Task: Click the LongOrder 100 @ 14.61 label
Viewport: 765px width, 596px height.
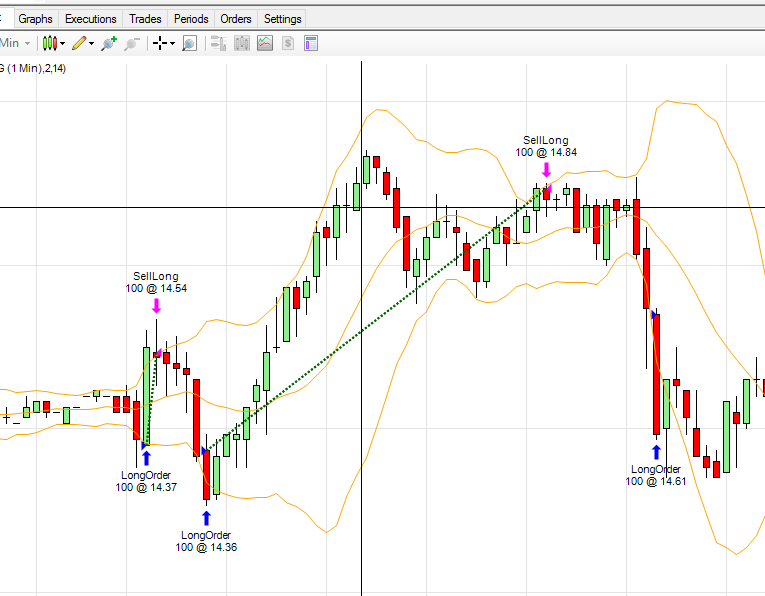Action: click(656, 475)
